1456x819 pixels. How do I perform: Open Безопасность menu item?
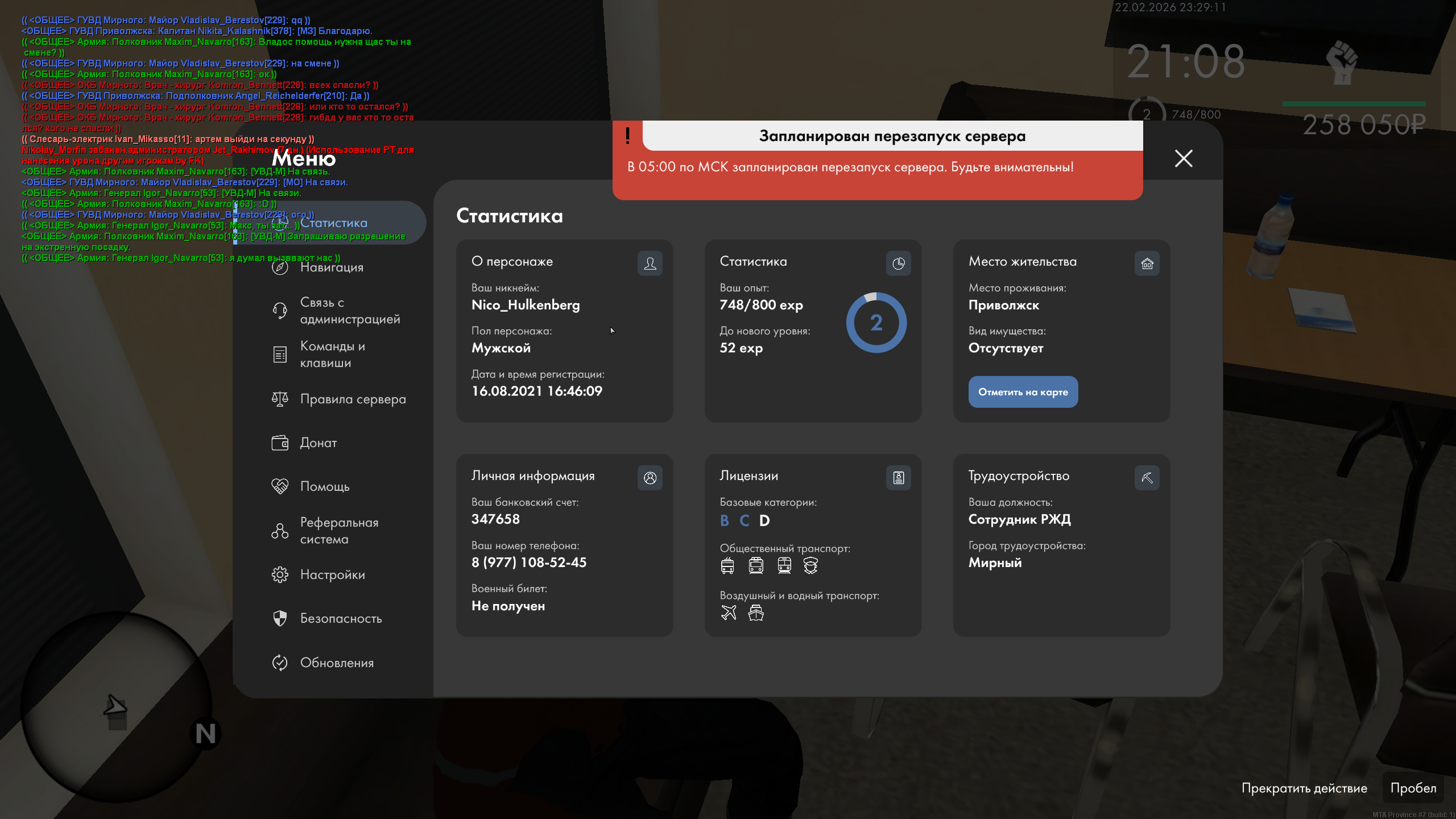coord(341,619)
